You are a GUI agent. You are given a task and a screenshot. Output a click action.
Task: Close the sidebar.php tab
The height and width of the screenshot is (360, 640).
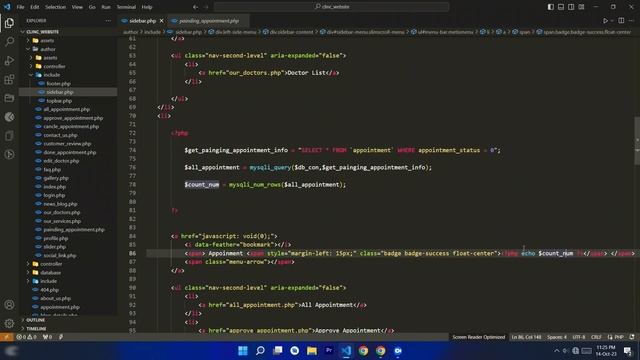(x=162, y=20)
